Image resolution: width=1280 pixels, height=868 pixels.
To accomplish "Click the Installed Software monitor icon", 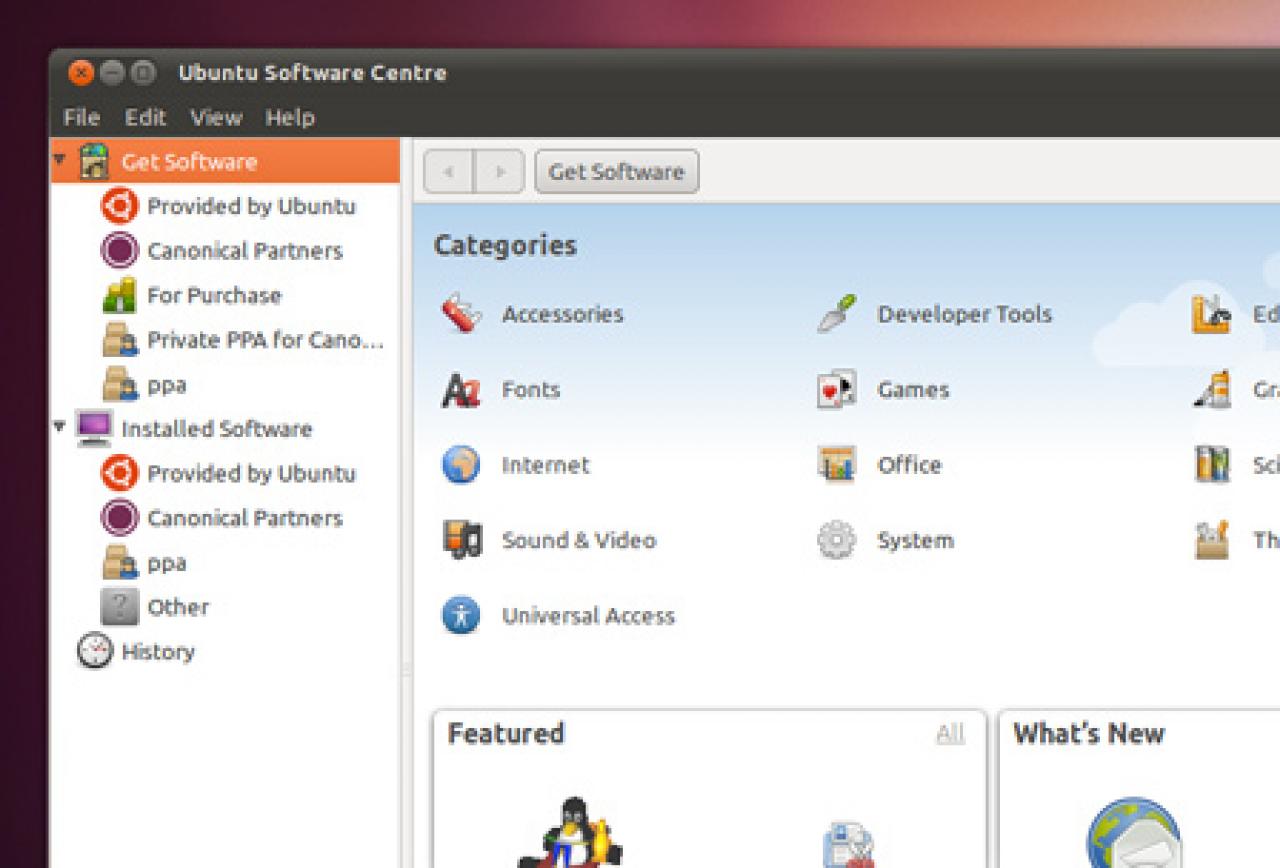I will coord(94,428).
